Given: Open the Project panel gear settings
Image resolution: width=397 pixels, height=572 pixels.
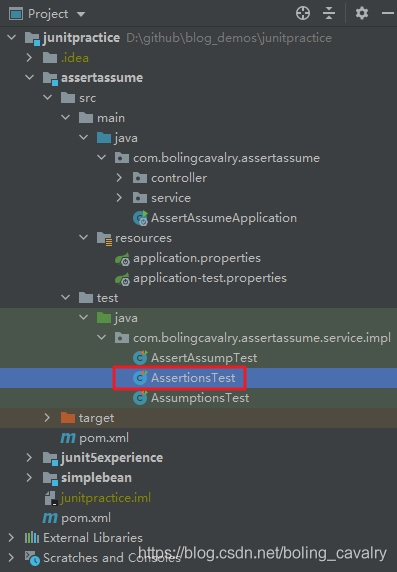Looking at the screenshot, I should [362, 13].
